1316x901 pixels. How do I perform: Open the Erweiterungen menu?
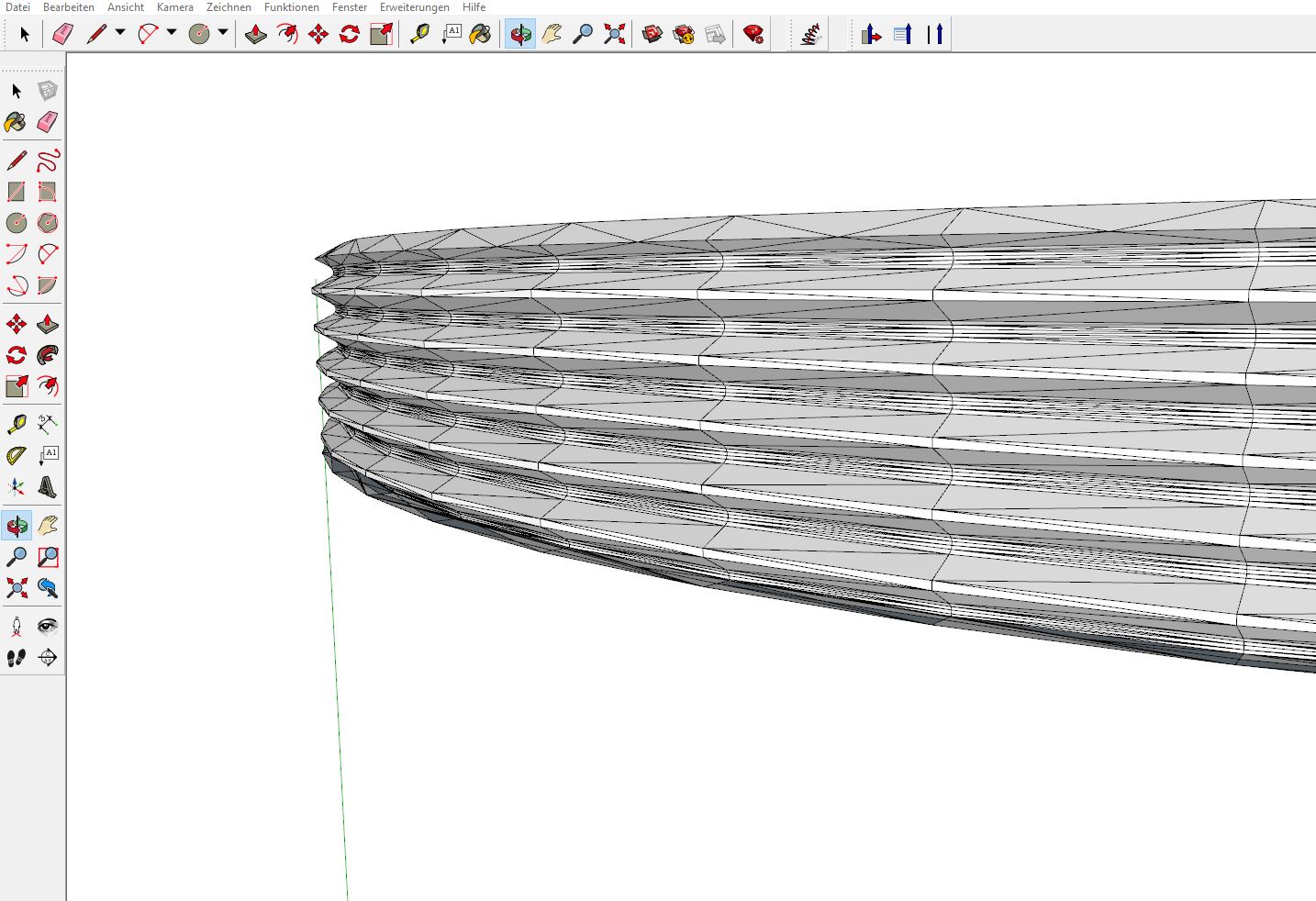click(414, 7)
